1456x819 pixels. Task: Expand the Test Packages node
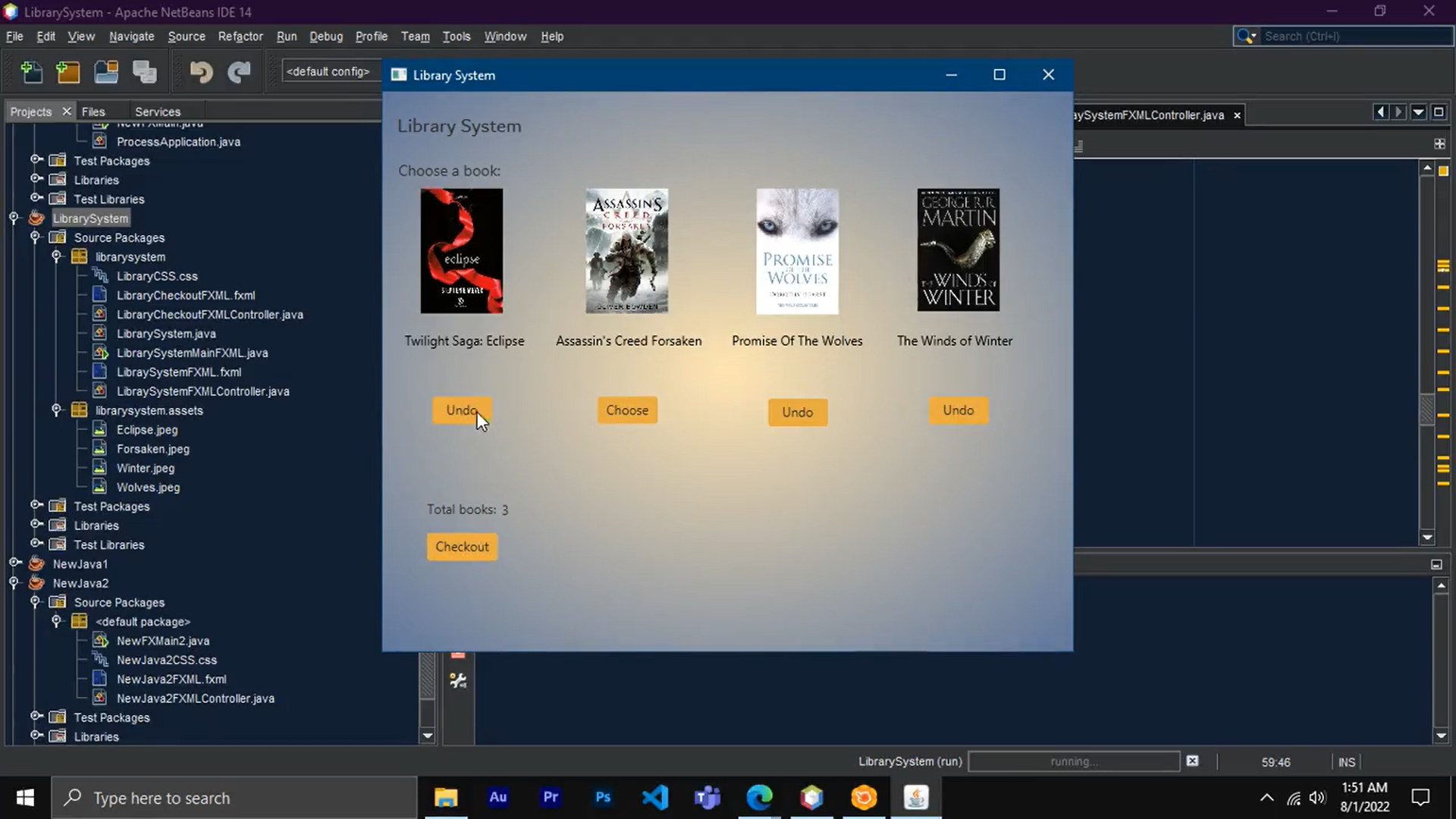pyautogui.click(x=35, y=160)
